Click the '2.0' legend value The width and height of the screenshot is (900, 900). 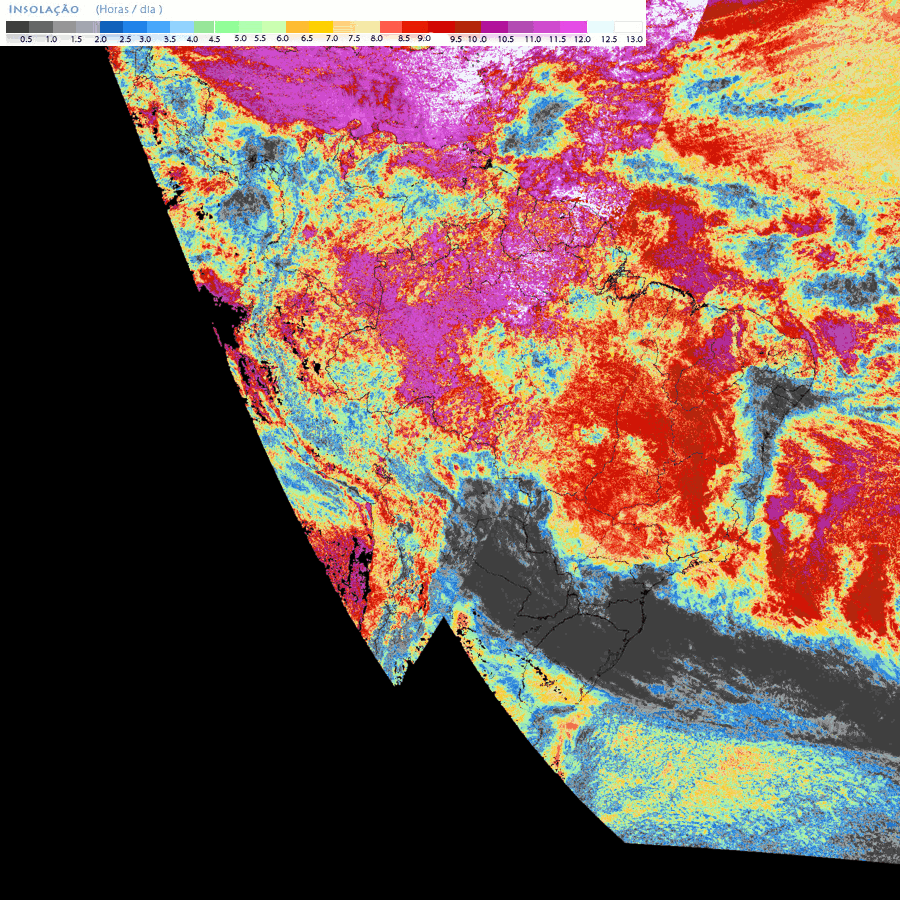pyautogui.click(x=100, y=40)
